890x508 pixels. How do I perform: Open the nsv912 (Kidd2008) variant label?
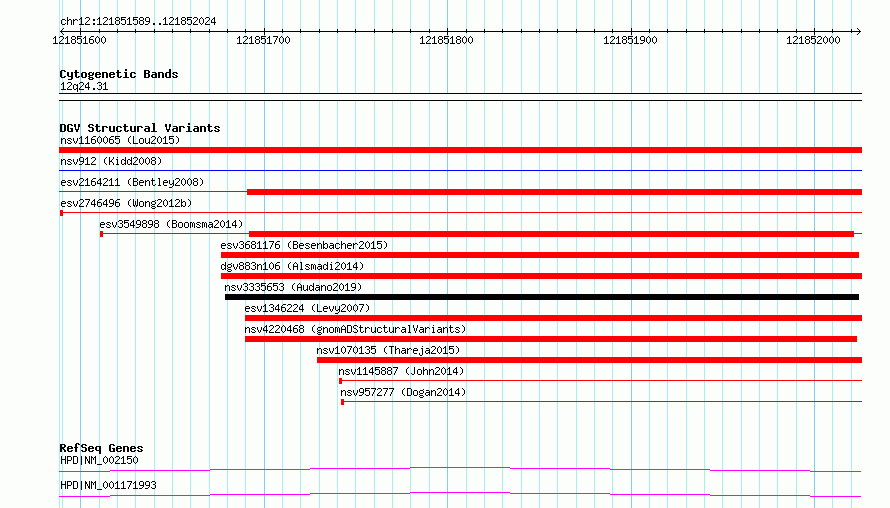(111, 161)
